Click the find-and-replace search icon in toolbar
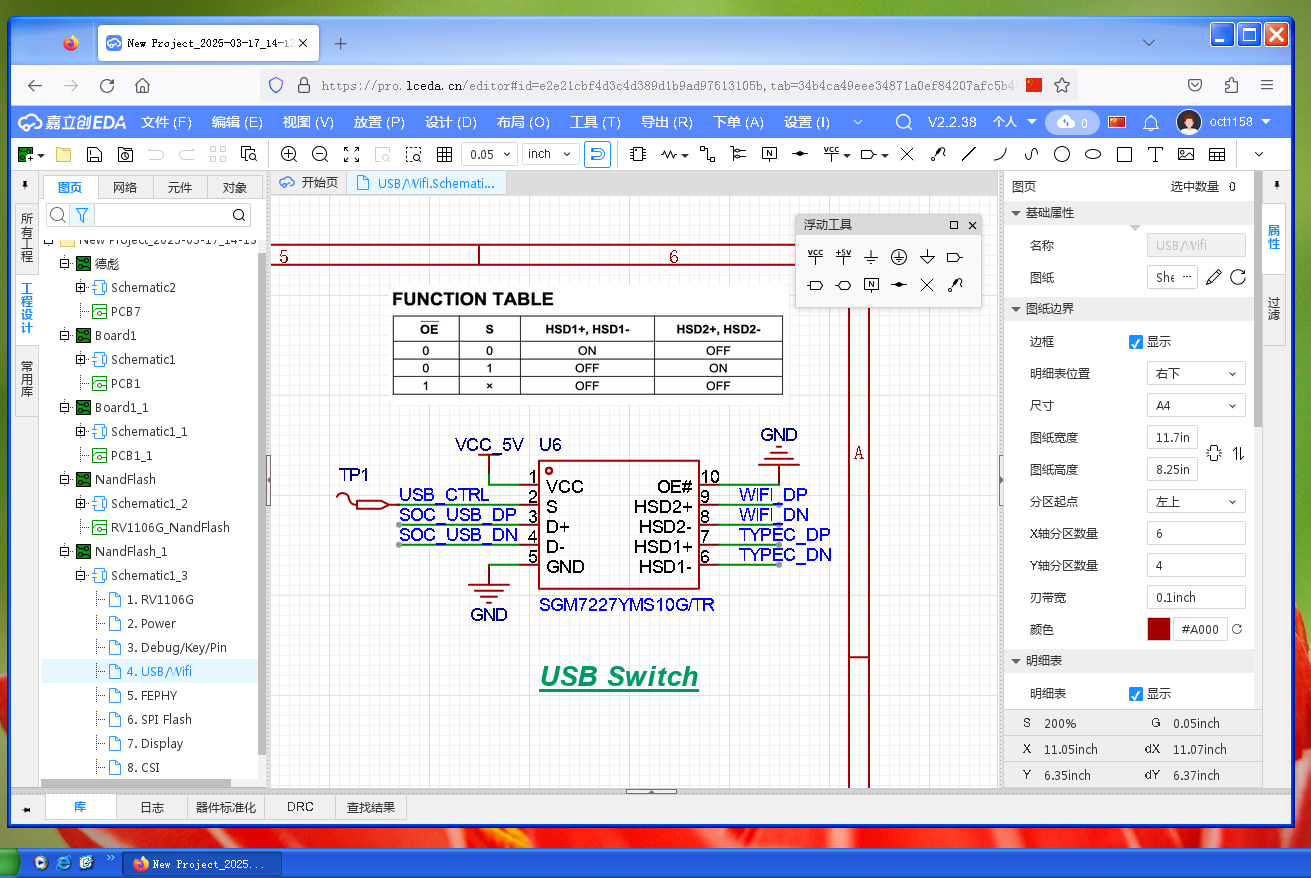The height and width of the screenshot is (878, 1311). click(249, 154)
